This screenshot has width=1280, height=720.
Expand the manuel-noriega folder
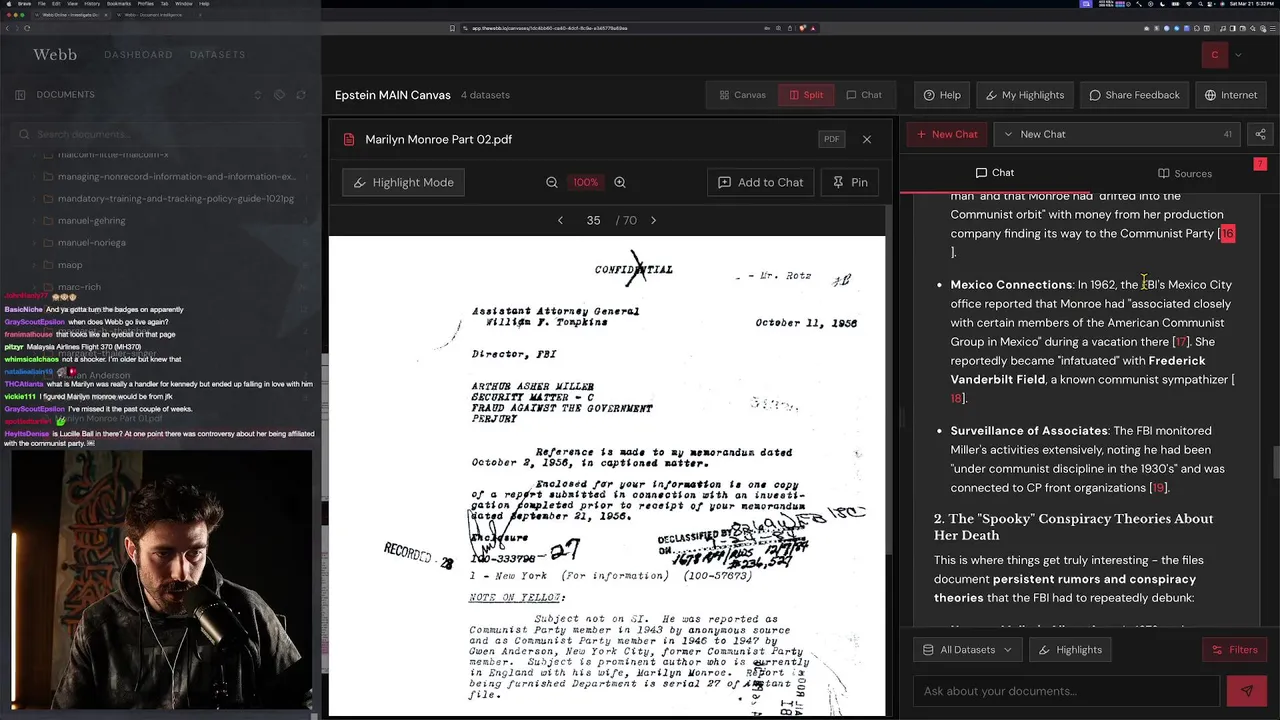[34, 243]
